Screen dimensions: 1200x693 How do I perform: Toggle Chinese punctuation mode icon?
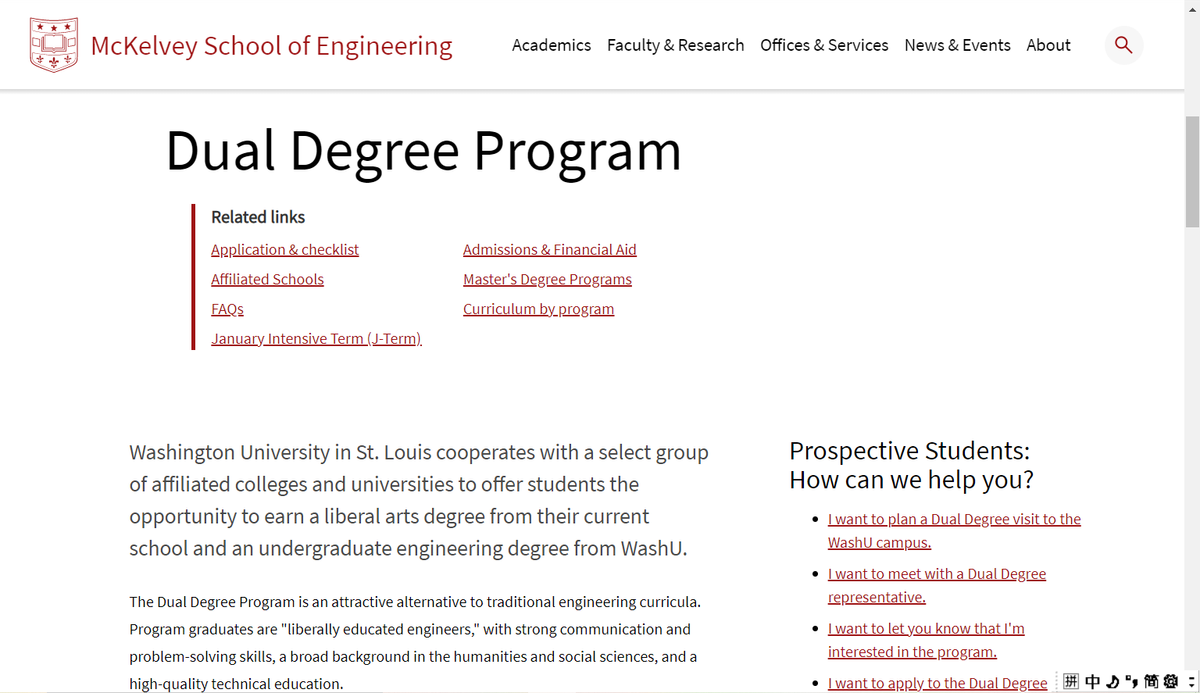click(x=1131, y=682)
